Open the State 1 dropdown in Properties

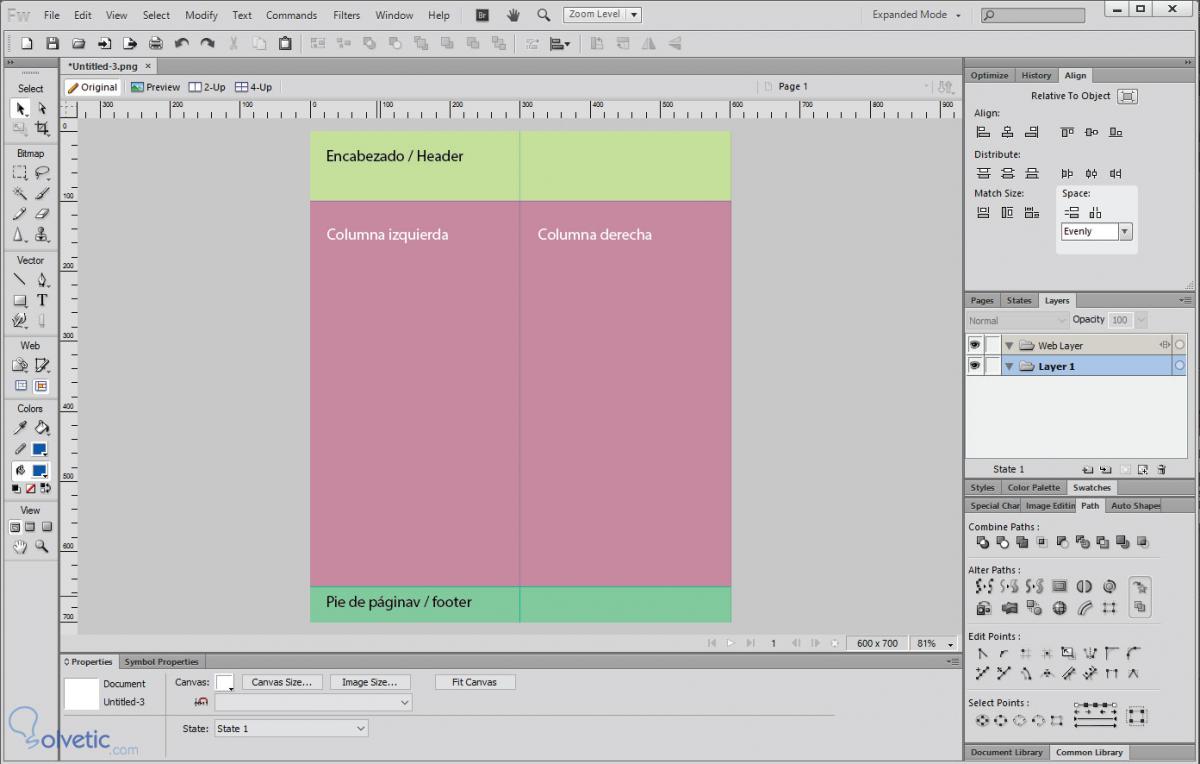pos(291,729)
